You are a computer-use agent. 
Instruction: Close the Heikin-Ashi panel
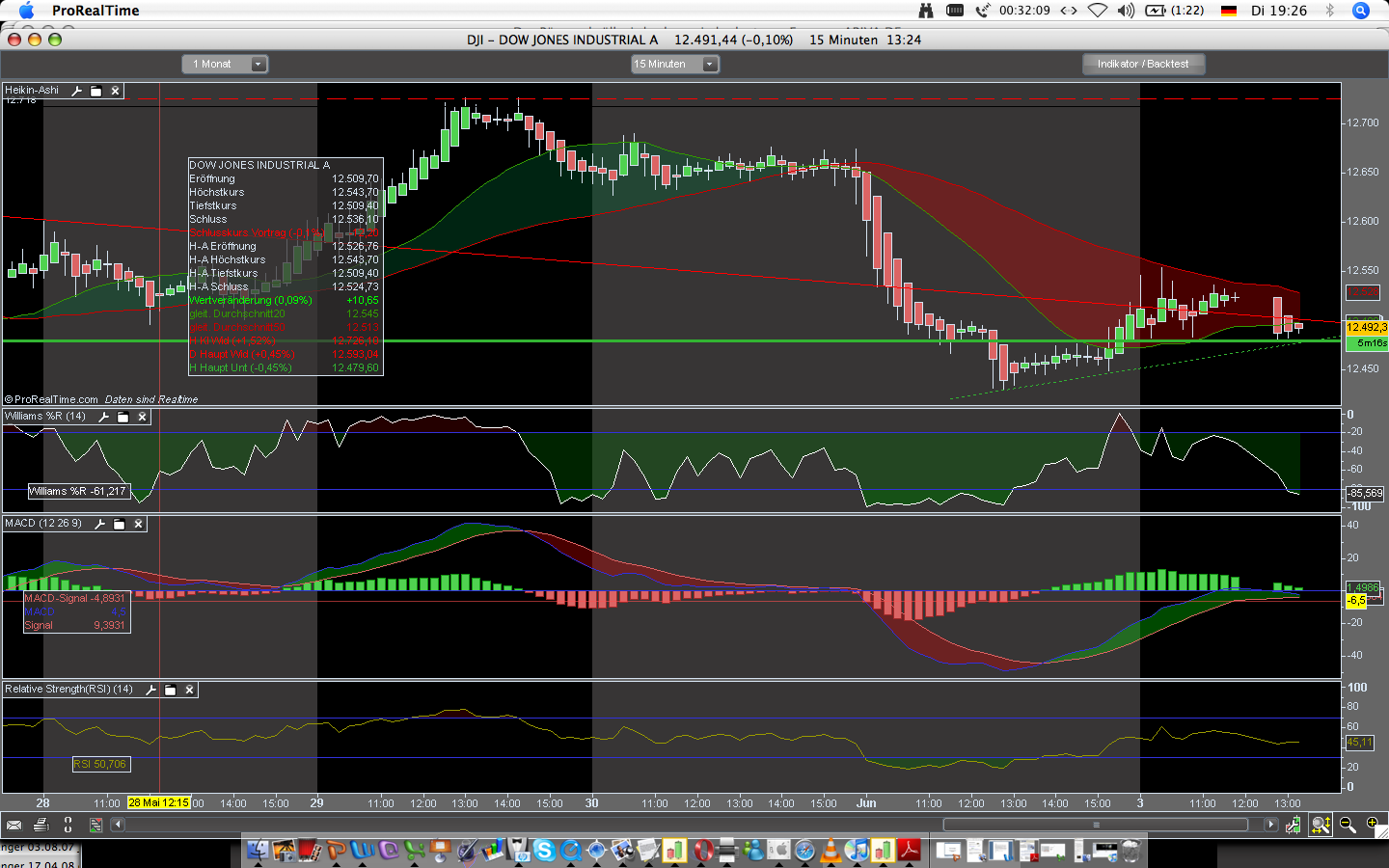tap(116, 91)
